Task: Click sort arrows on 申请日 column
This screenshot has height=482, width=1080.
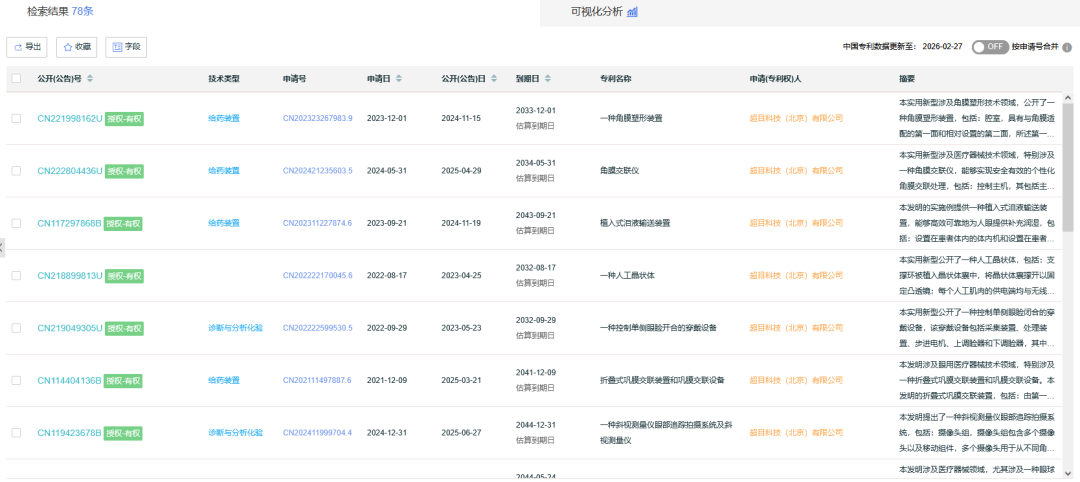Action: point(400,79)
